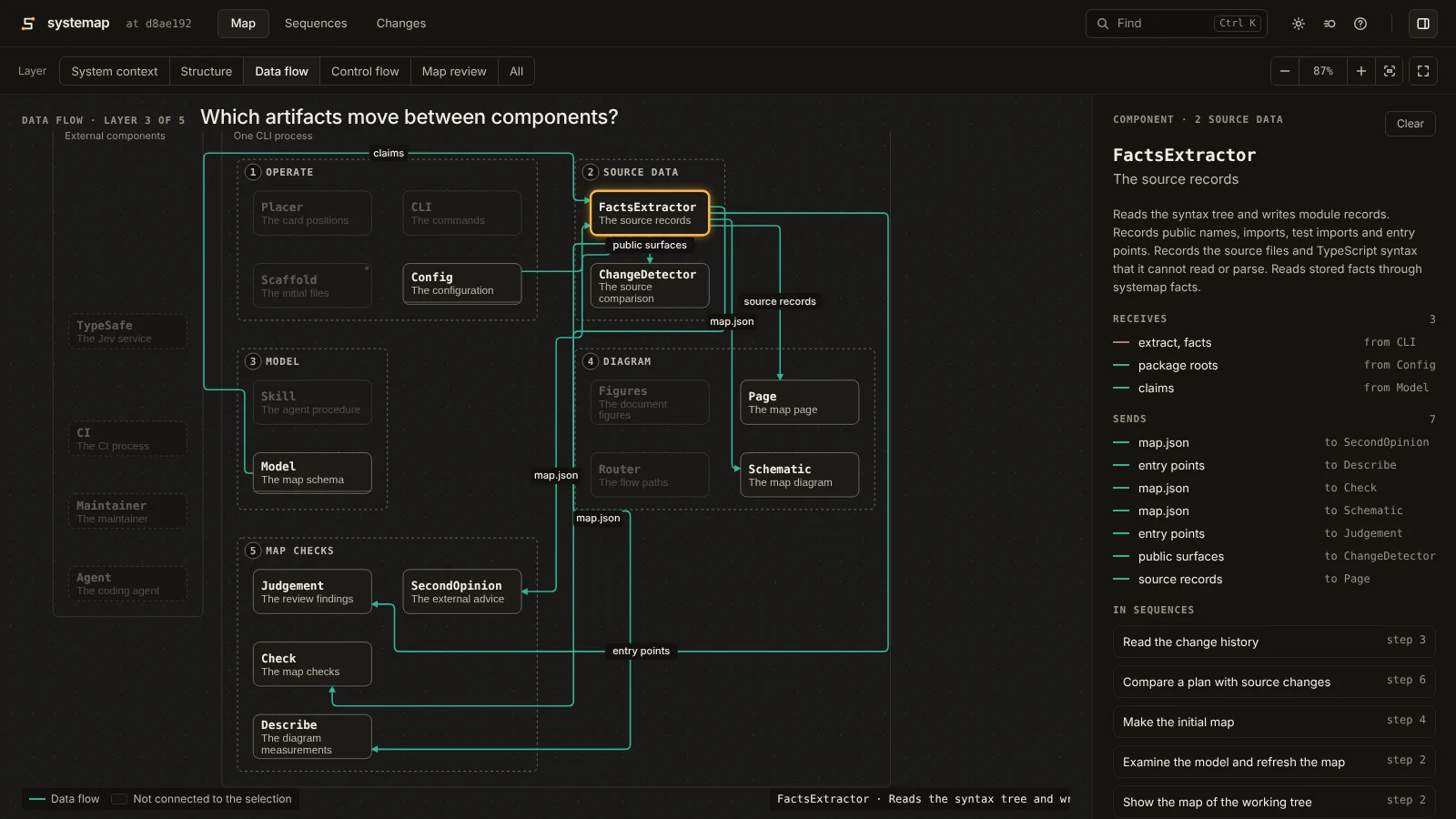
Task: Zoom out with the minus button
Action: [1285, 71]
